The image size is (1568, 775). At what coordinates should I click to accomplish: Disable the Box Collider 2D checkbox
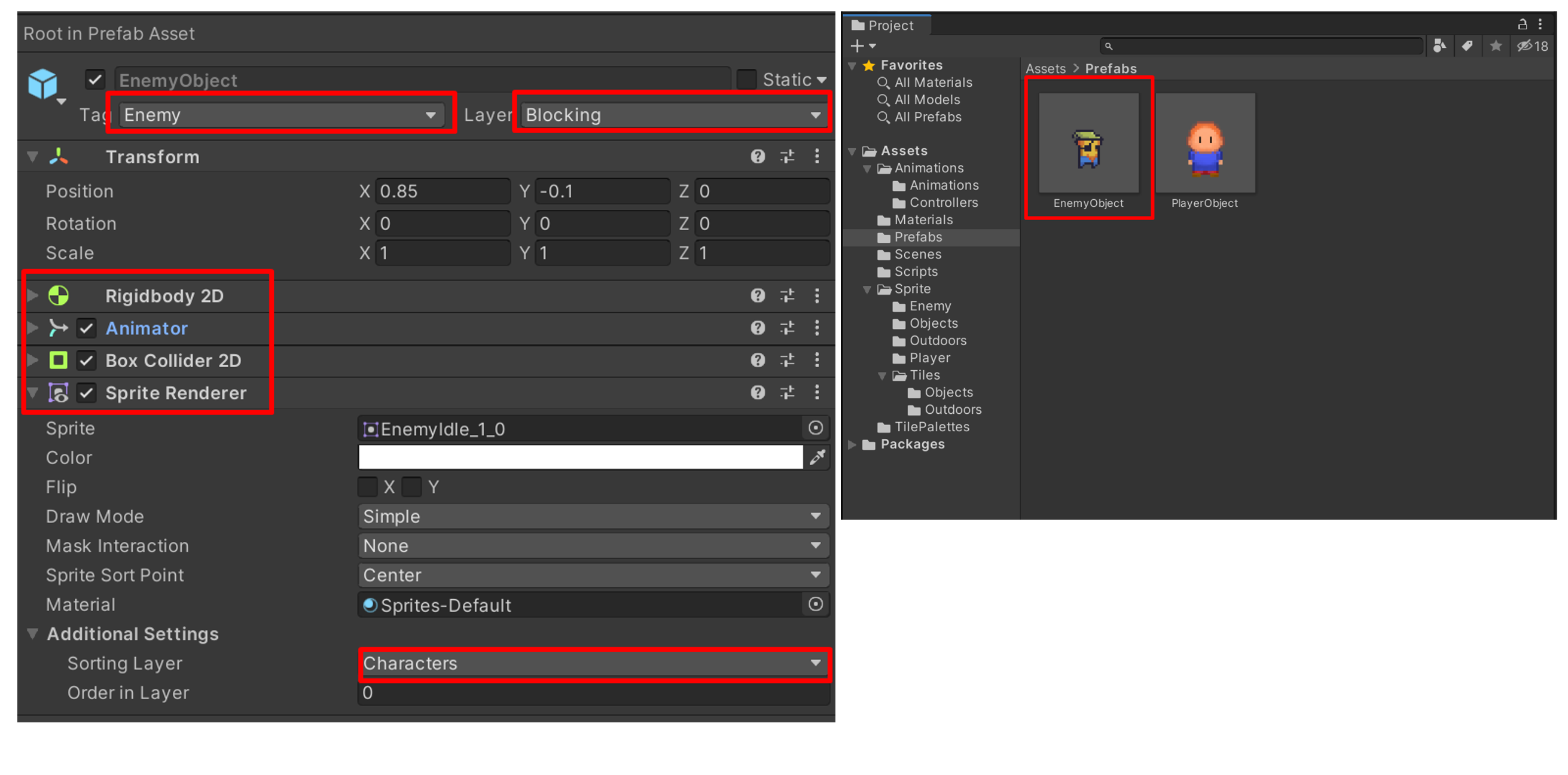(87, 361)
